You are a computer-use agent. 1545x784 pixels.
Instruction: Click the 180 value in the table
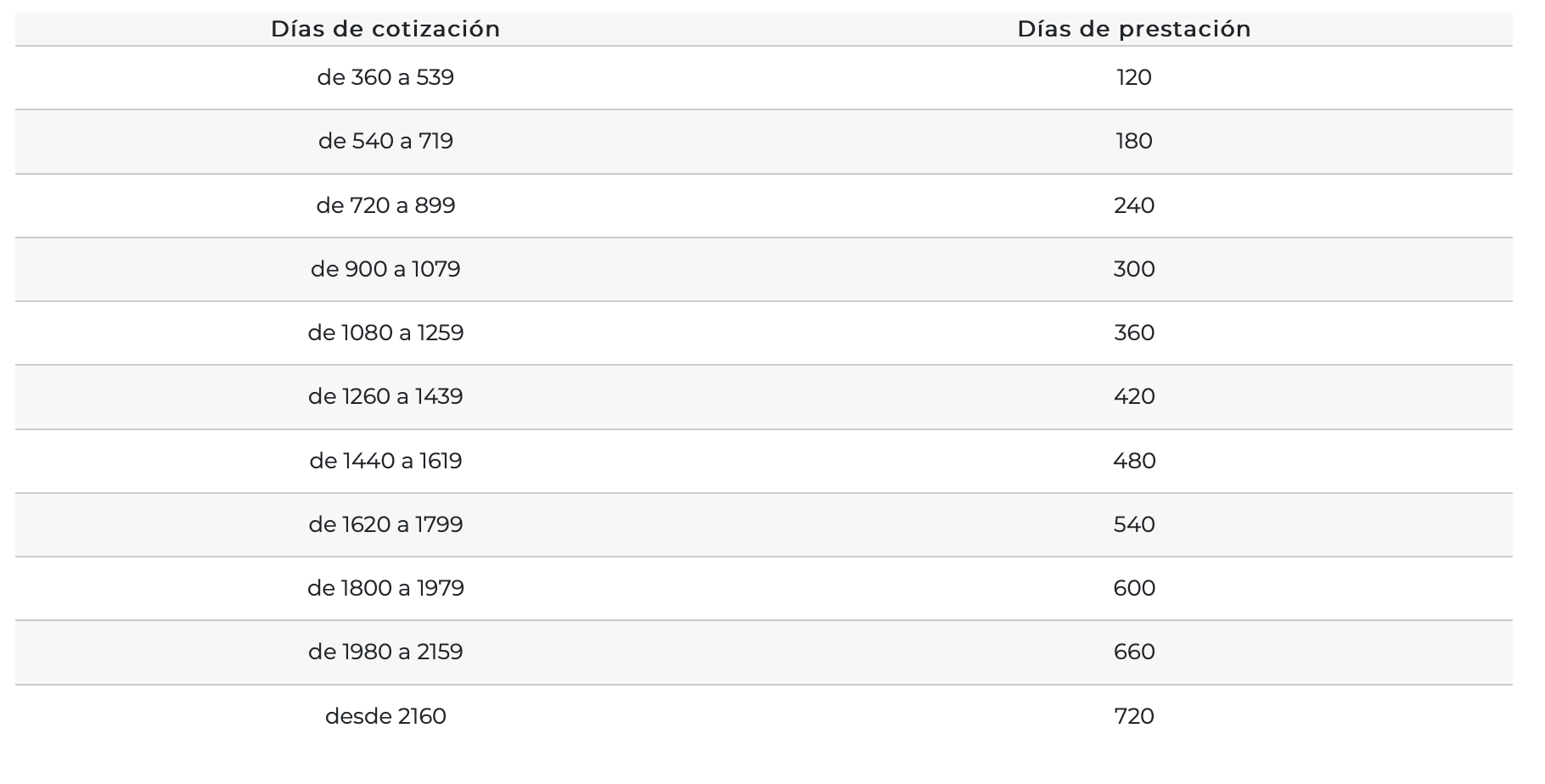[1133, 141]
